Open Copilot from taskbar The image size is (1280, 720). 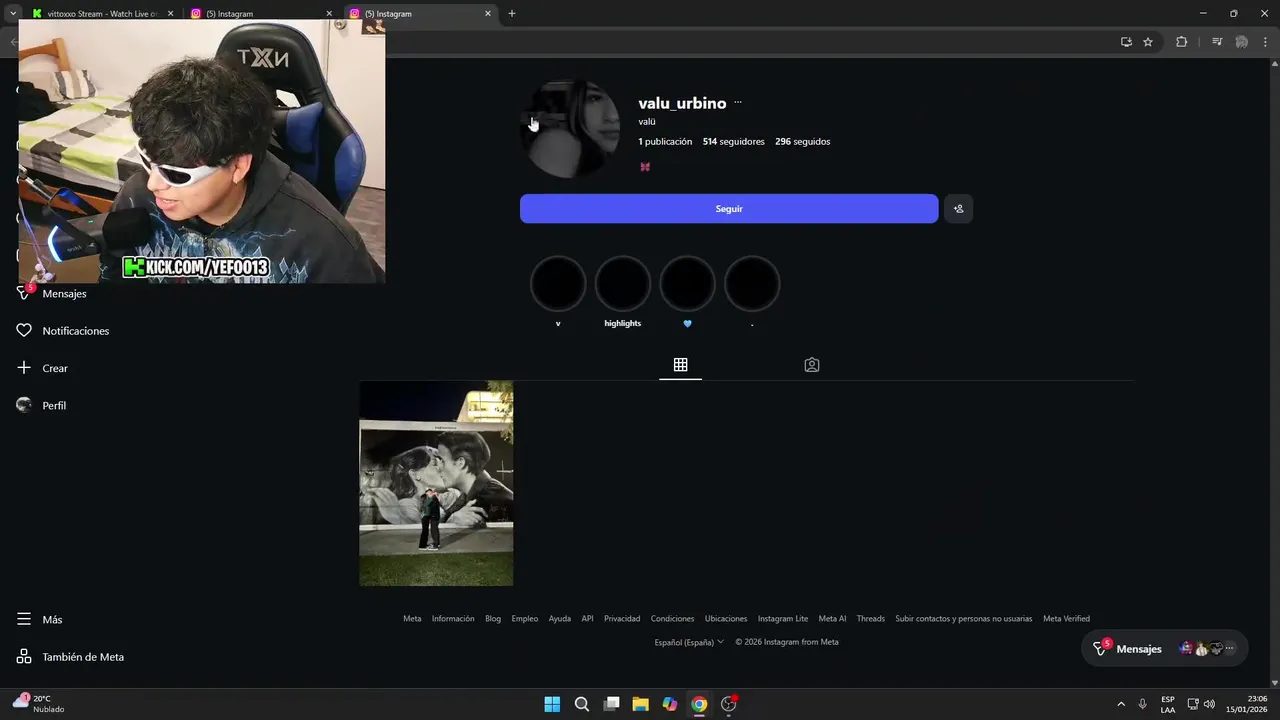670,704
